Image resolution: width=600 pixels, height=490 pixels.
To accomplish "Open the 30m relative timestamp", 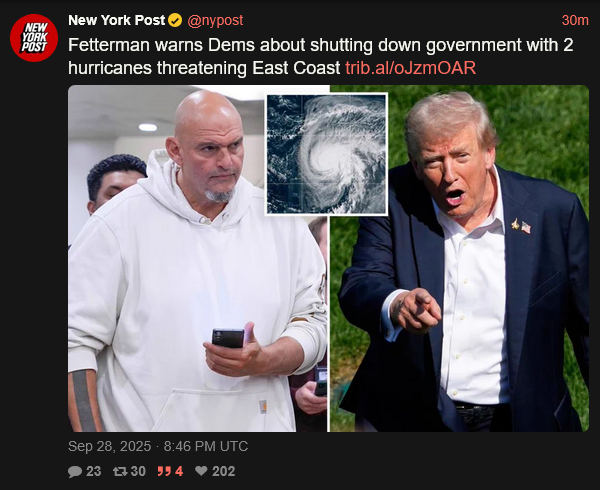I will tap(575, 20).
